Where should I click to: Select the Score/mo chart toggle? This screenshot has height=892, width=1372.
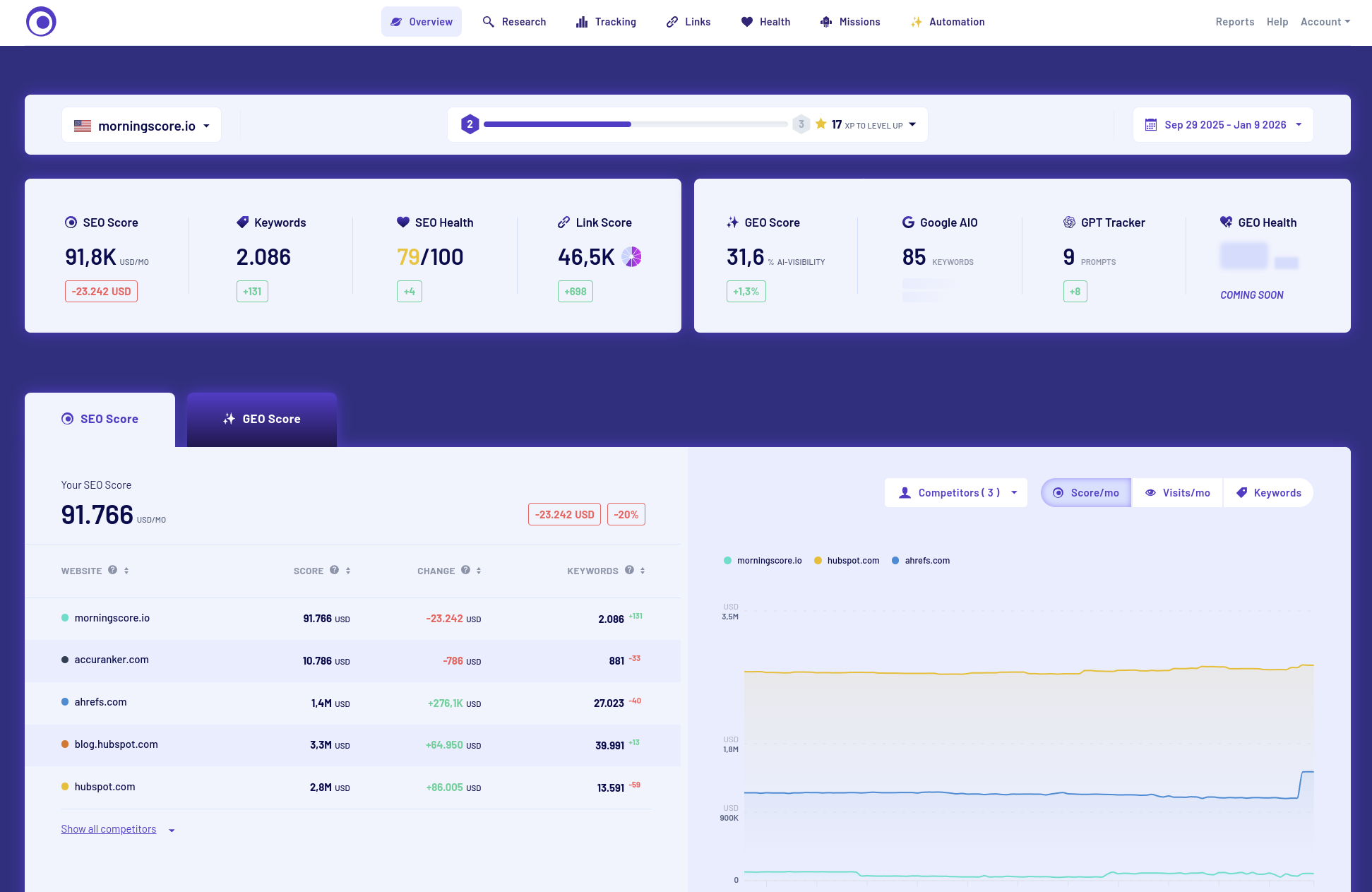1086,493
